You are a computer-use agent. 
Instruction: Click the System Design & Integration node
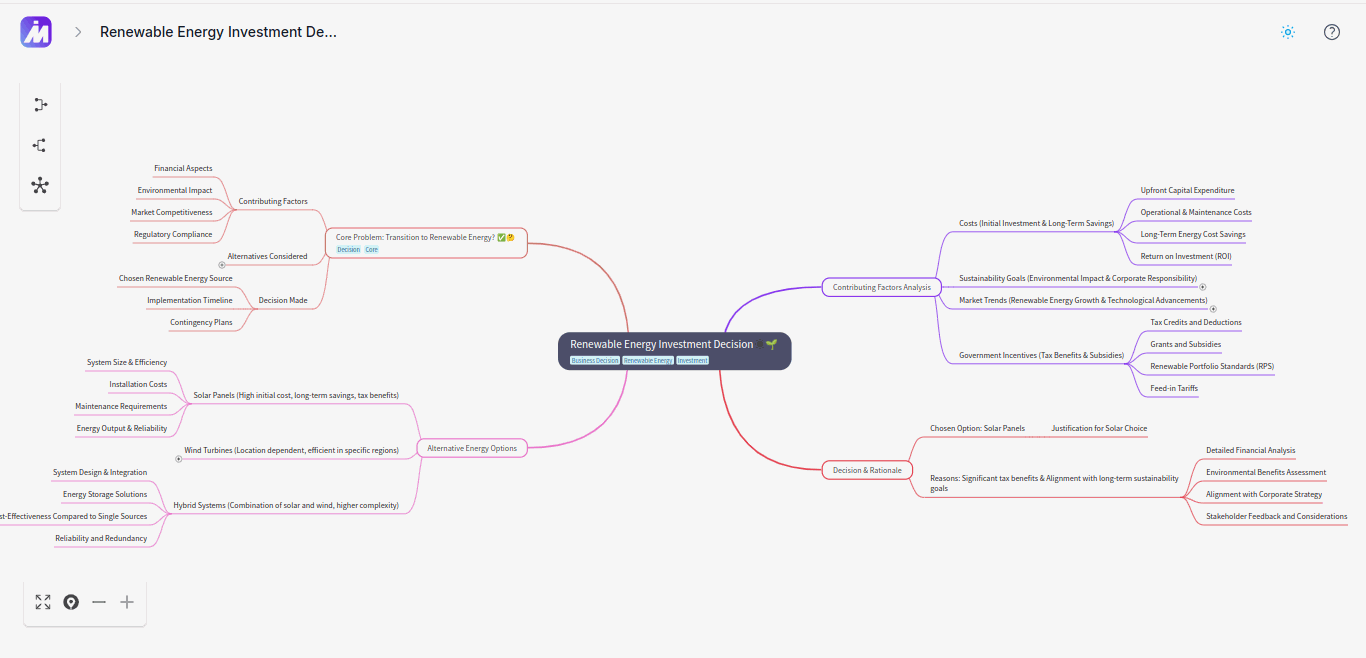point(100,473)
